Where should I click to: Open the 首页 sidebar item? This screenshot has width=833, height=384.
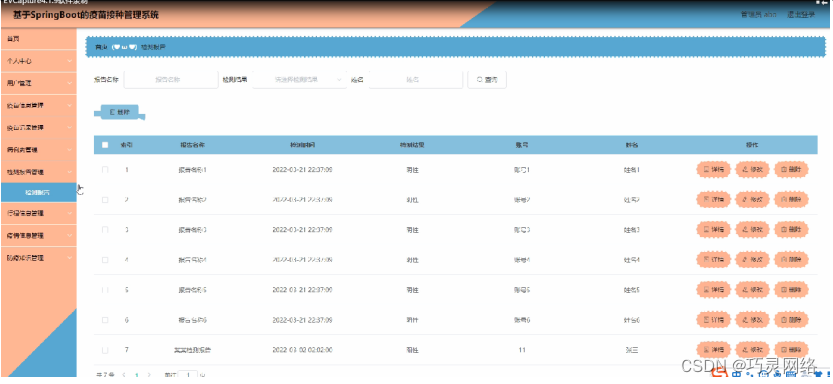38,39
